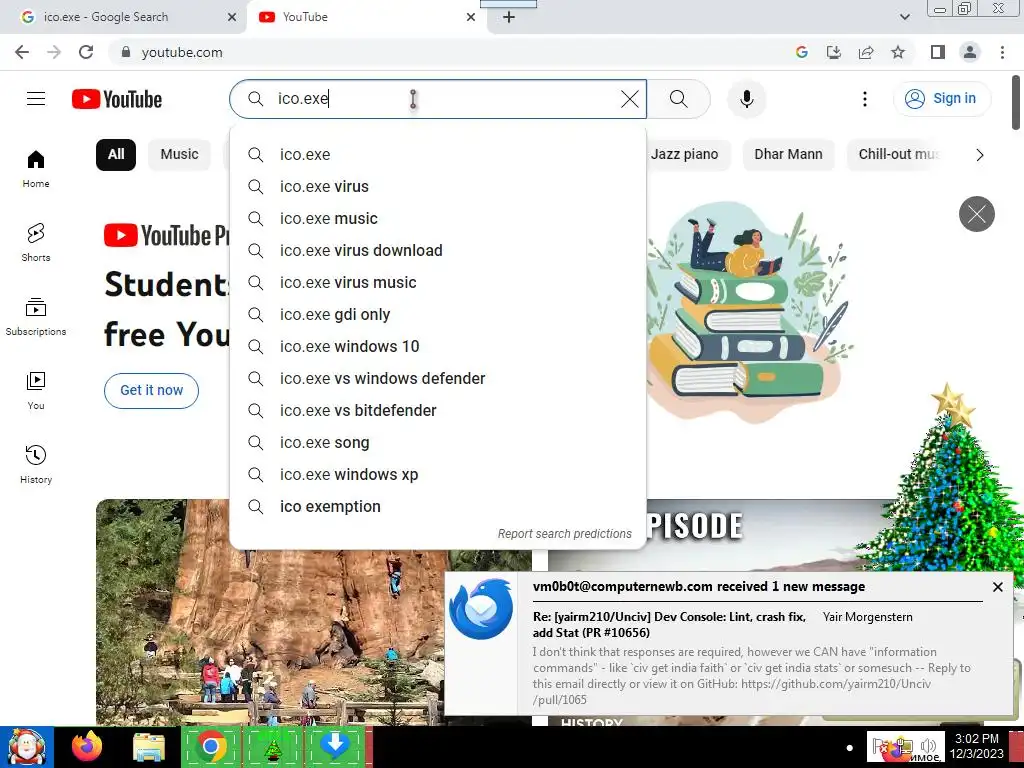1024x768 pixels.
Task: Choose suggestion 'ico.exe virus music'
Action: click(438, 283)
